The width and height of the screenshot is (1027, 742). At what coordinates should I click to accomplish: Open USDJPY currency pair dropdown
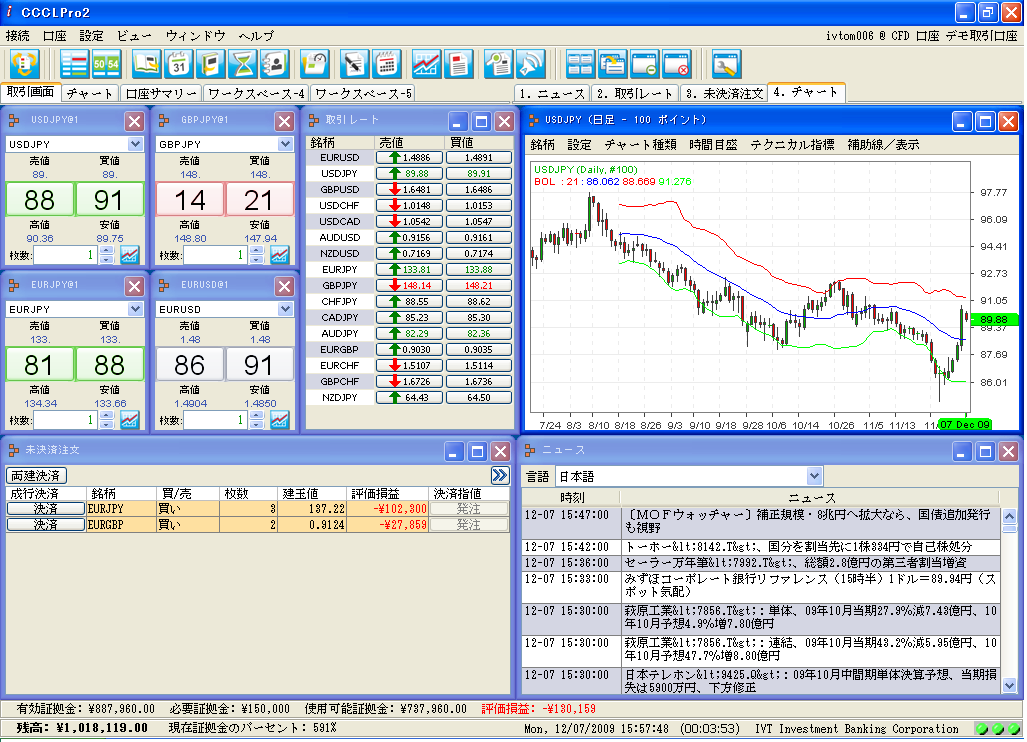point(136,144)
